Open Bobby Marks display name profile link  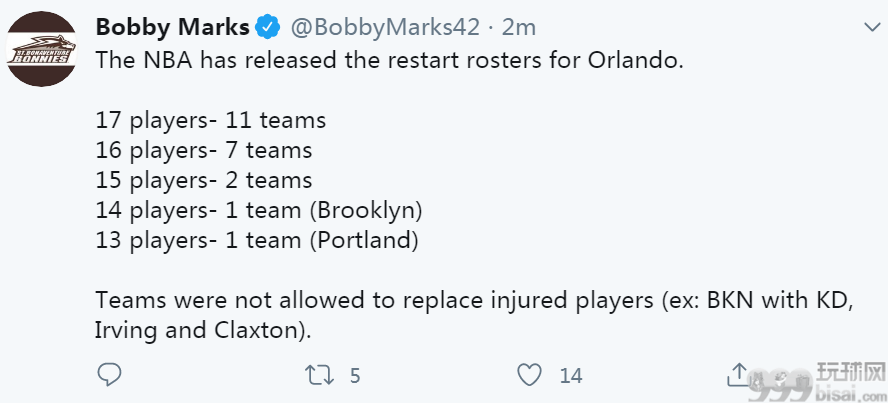(173, 27)
